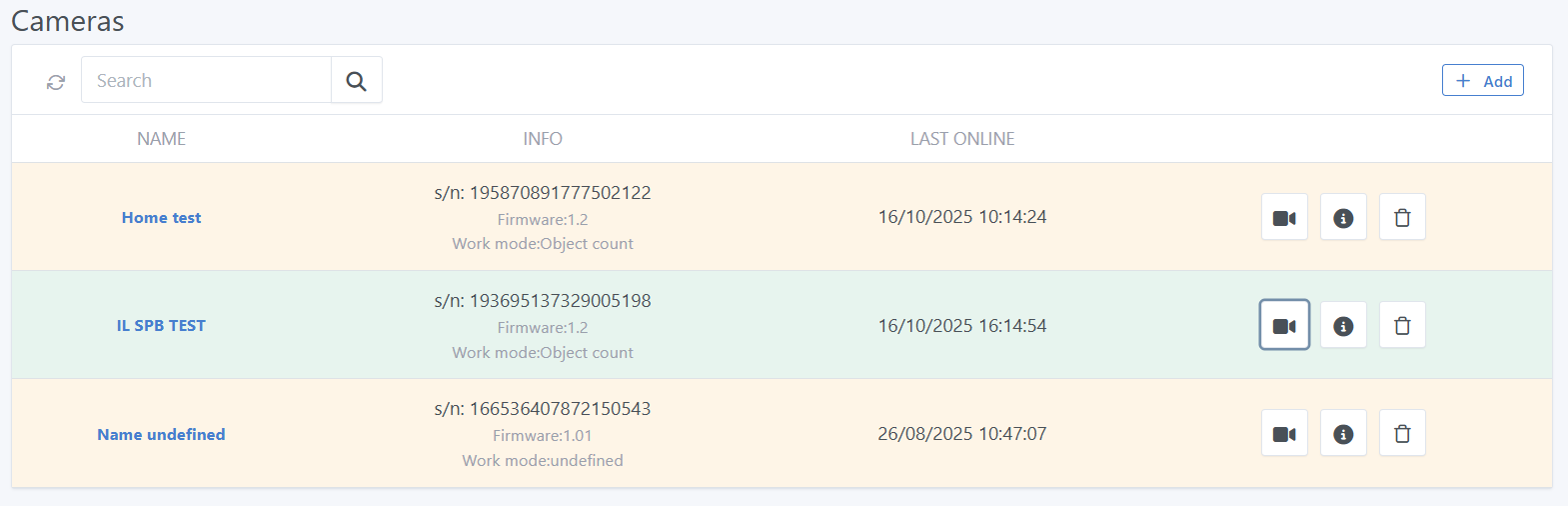Open video stream for IL SPB TEST
The height and width of the screenshot is (506, 1568).
coord(1284,326)
